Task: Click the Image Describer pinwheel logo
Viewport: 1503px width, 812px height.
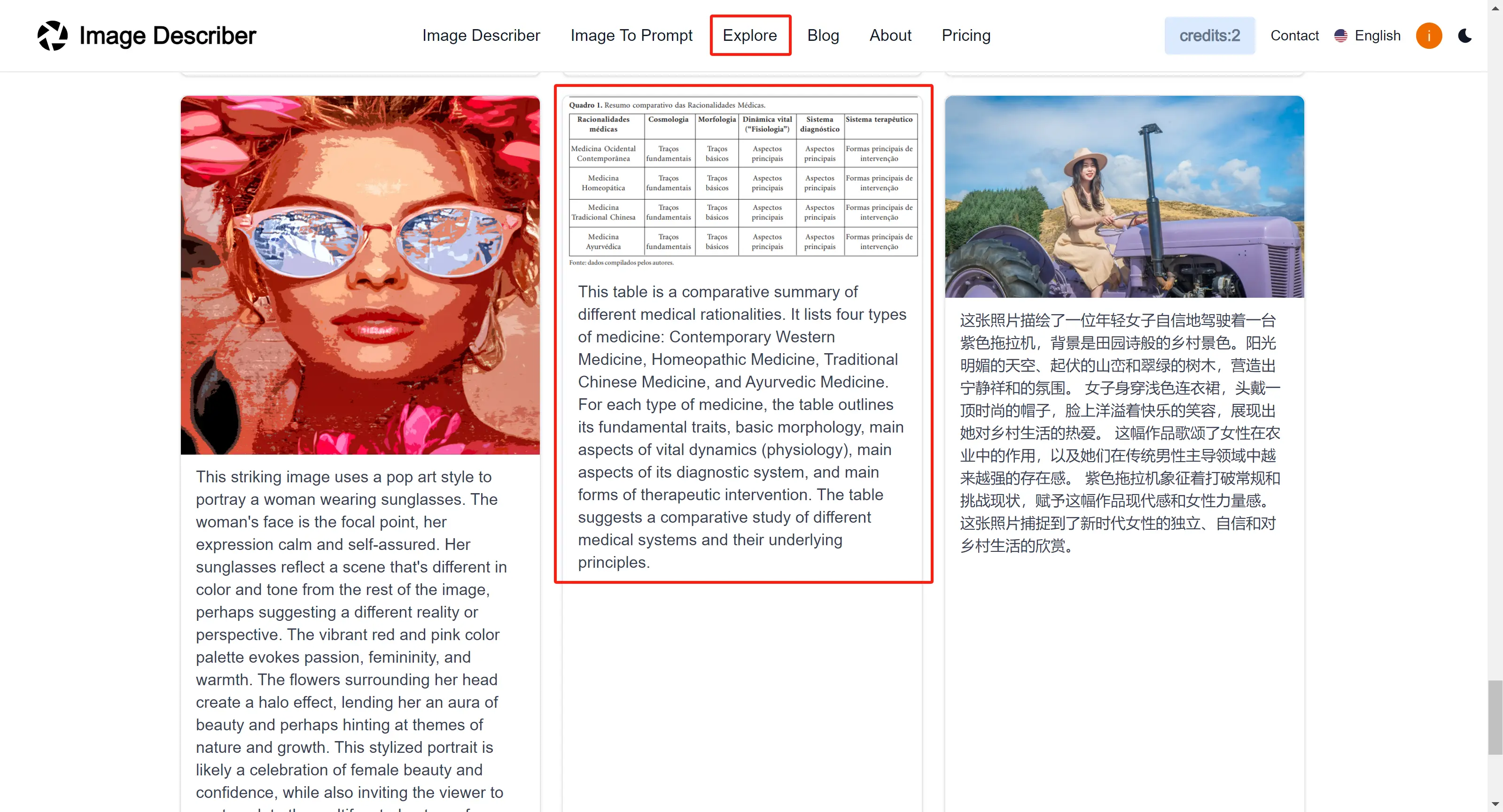Action: [53, 35]
